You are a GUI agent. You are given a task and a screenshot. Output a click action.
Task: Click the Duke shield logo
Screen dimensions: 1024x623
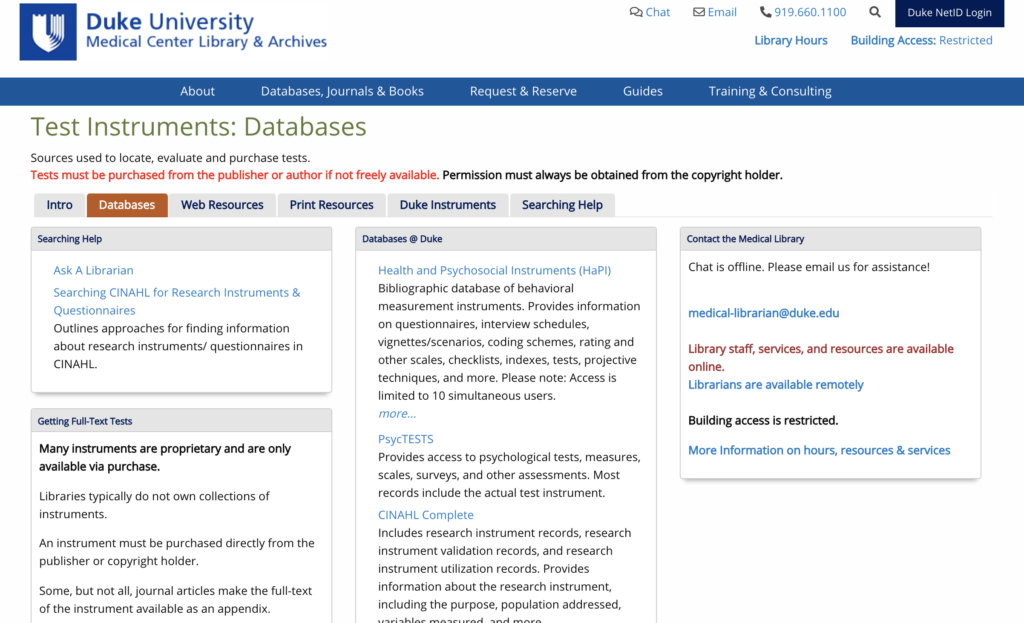[48, 32]
